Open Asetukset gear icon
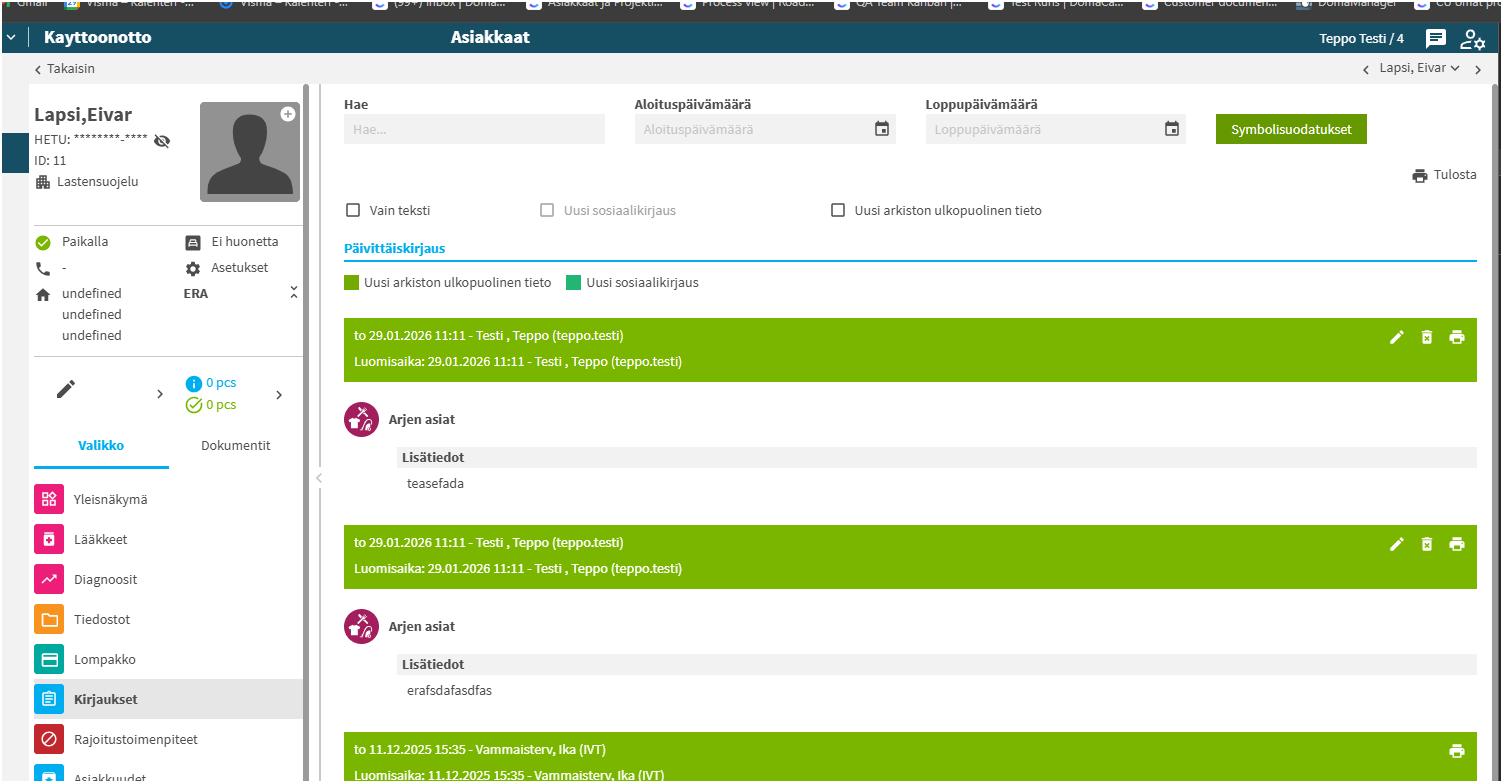Image resolution: width=1503 pixels, height=783 pixels. pos(193,268)
